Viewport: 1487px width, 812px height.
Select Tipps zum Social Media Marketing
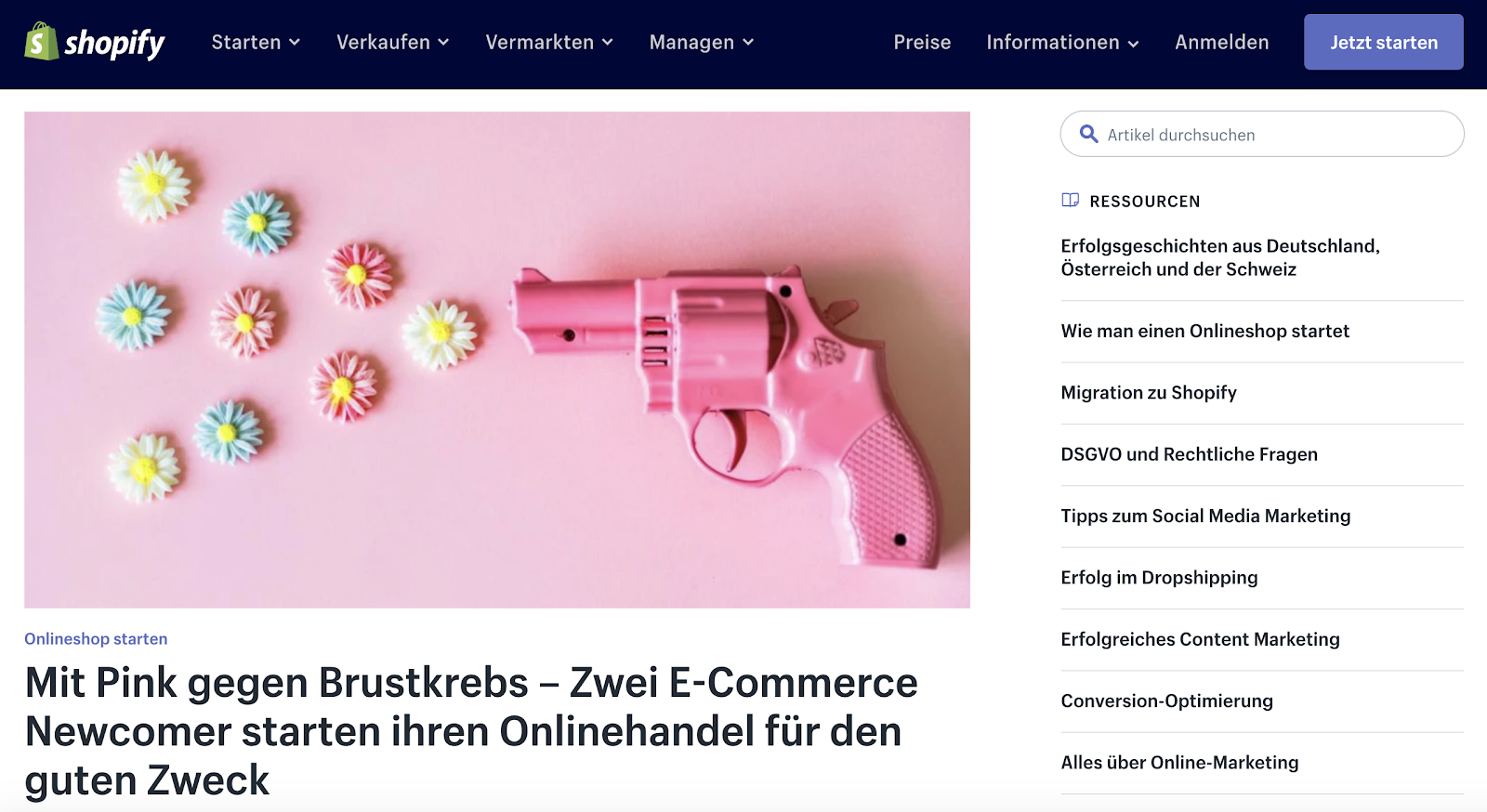tap(1205, 516)
